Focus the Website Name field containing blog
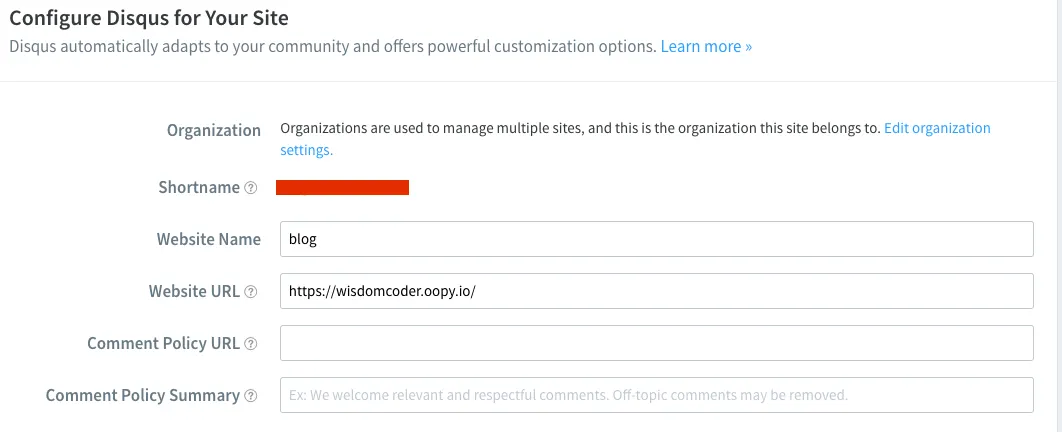 click(x=656, y=239)
